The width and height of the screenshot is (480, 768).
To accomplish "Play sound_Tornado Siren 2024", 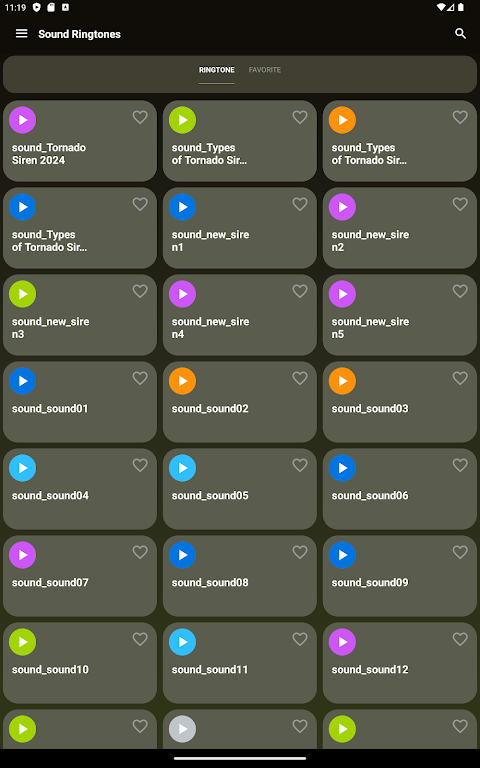I will pos(23,120).
